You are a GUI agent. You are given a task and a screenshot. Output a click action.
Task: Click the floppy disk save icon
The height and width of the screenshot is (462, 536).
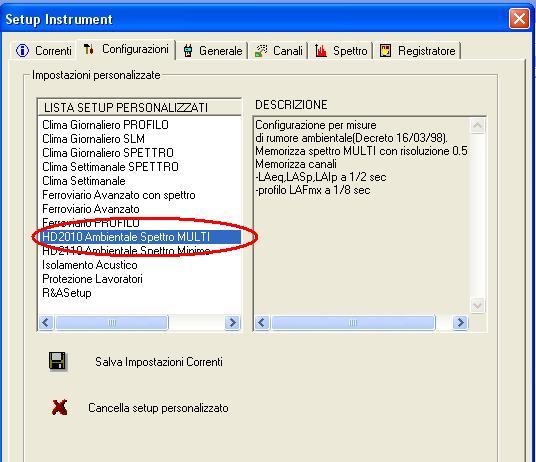(57, 361)
